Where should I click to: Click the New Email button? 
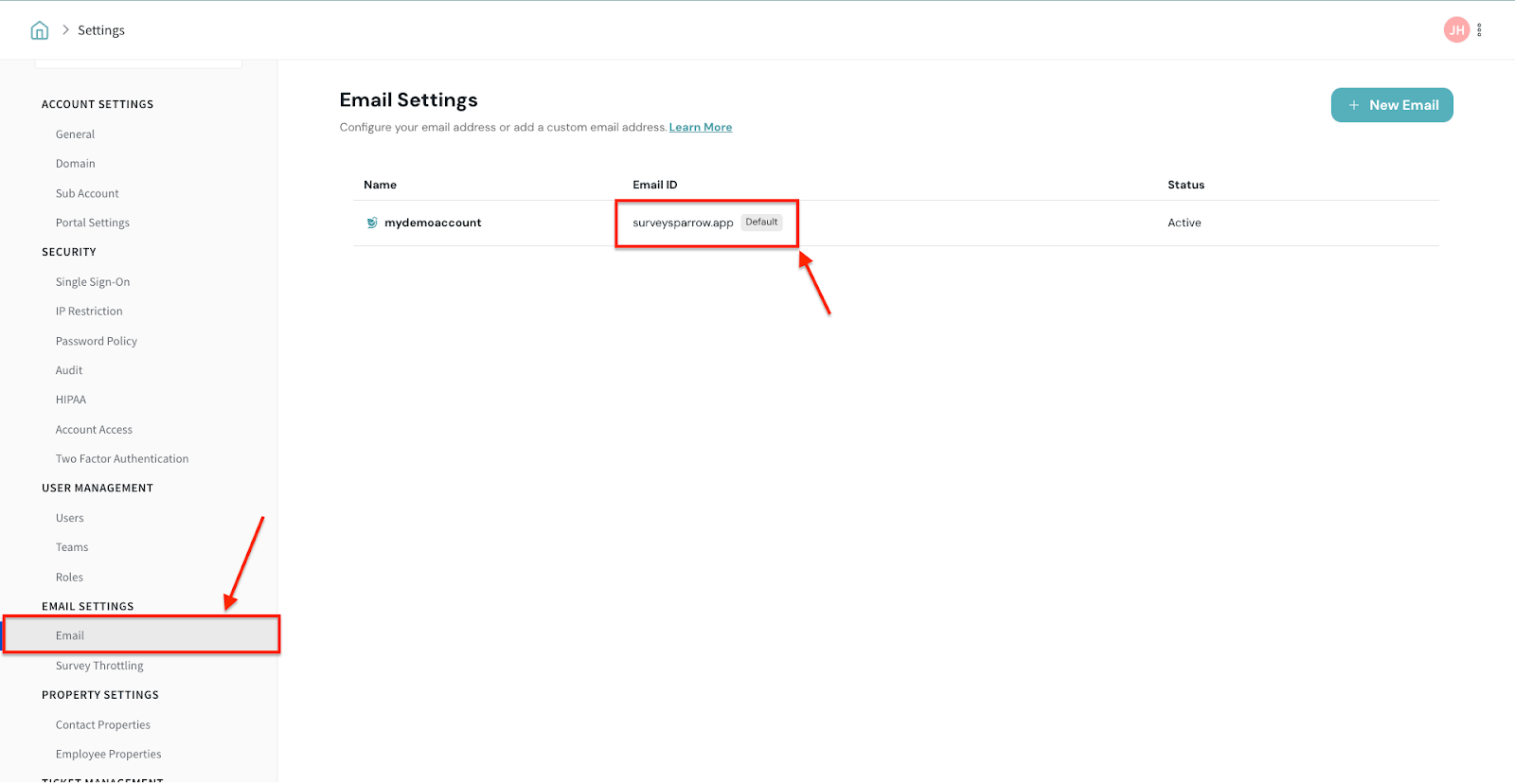click(x=1391, y=105)
